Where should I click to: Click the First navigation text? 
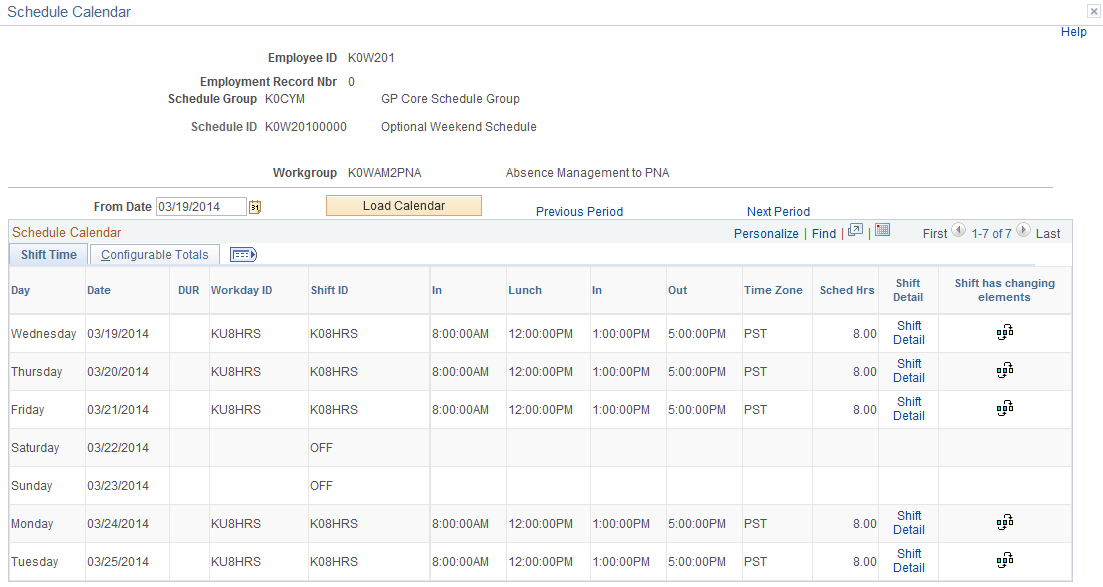coord(935,234)
